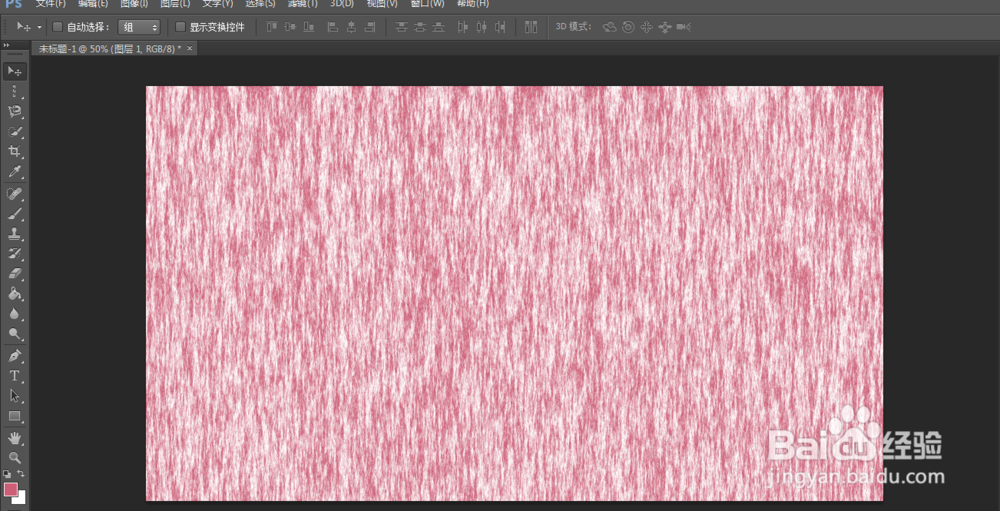
Task: Click 3D slide object mode icon
Action: pyautogui.click(x=665, y=27)
